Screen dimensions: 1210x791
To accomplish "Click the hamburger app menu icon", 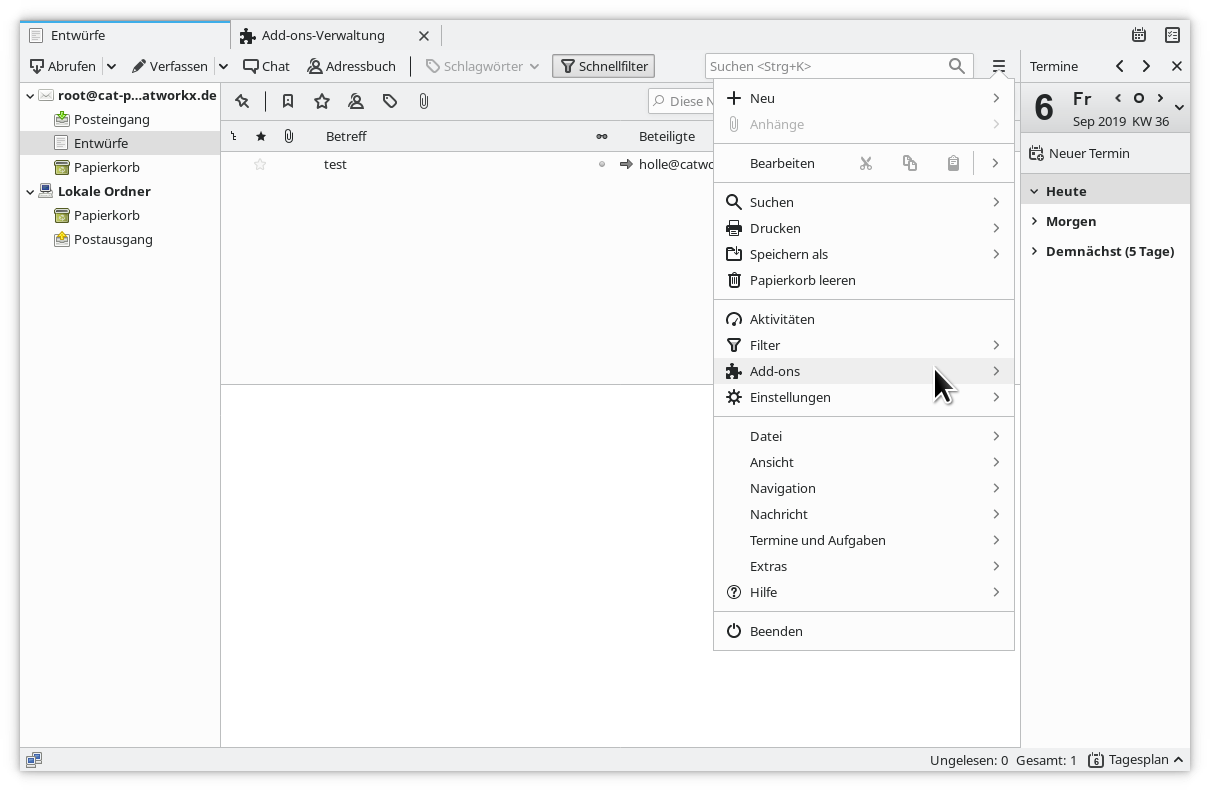I will [x=998, y=66].
